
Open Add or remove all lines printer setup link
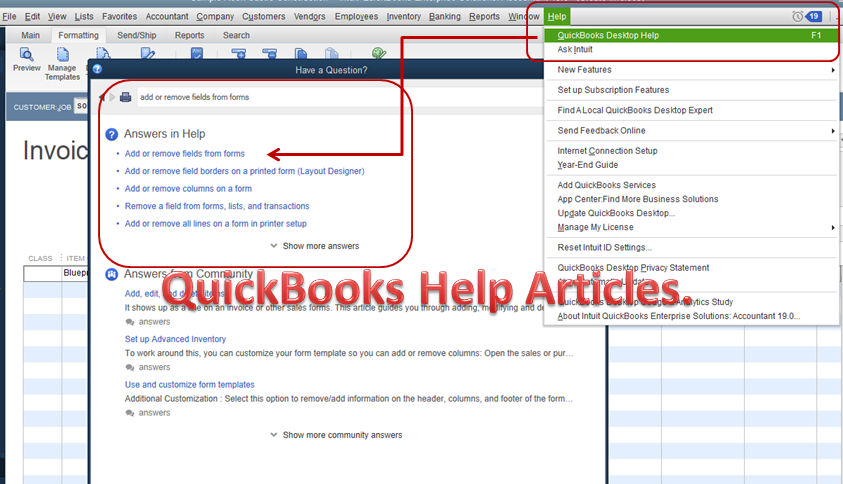coord(216,224)
